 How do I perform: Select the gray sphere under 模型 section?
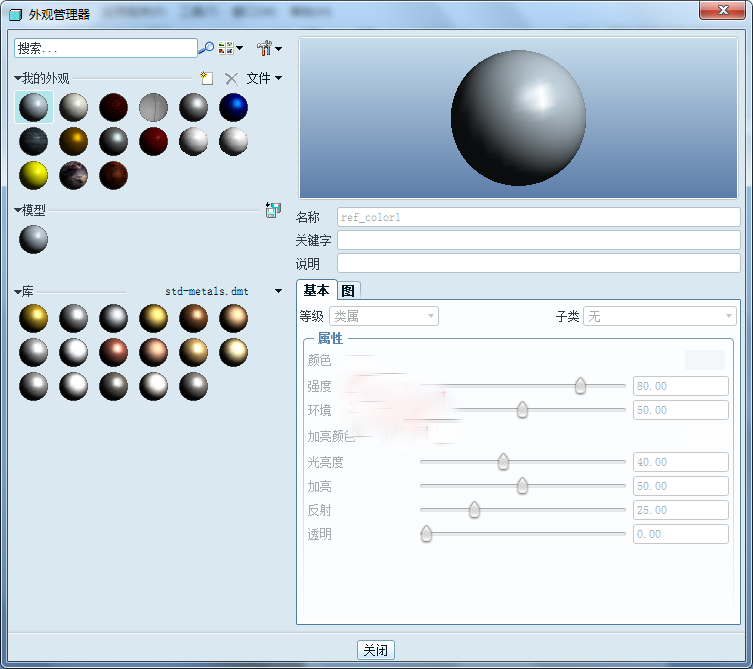click(x=33, y=239)
